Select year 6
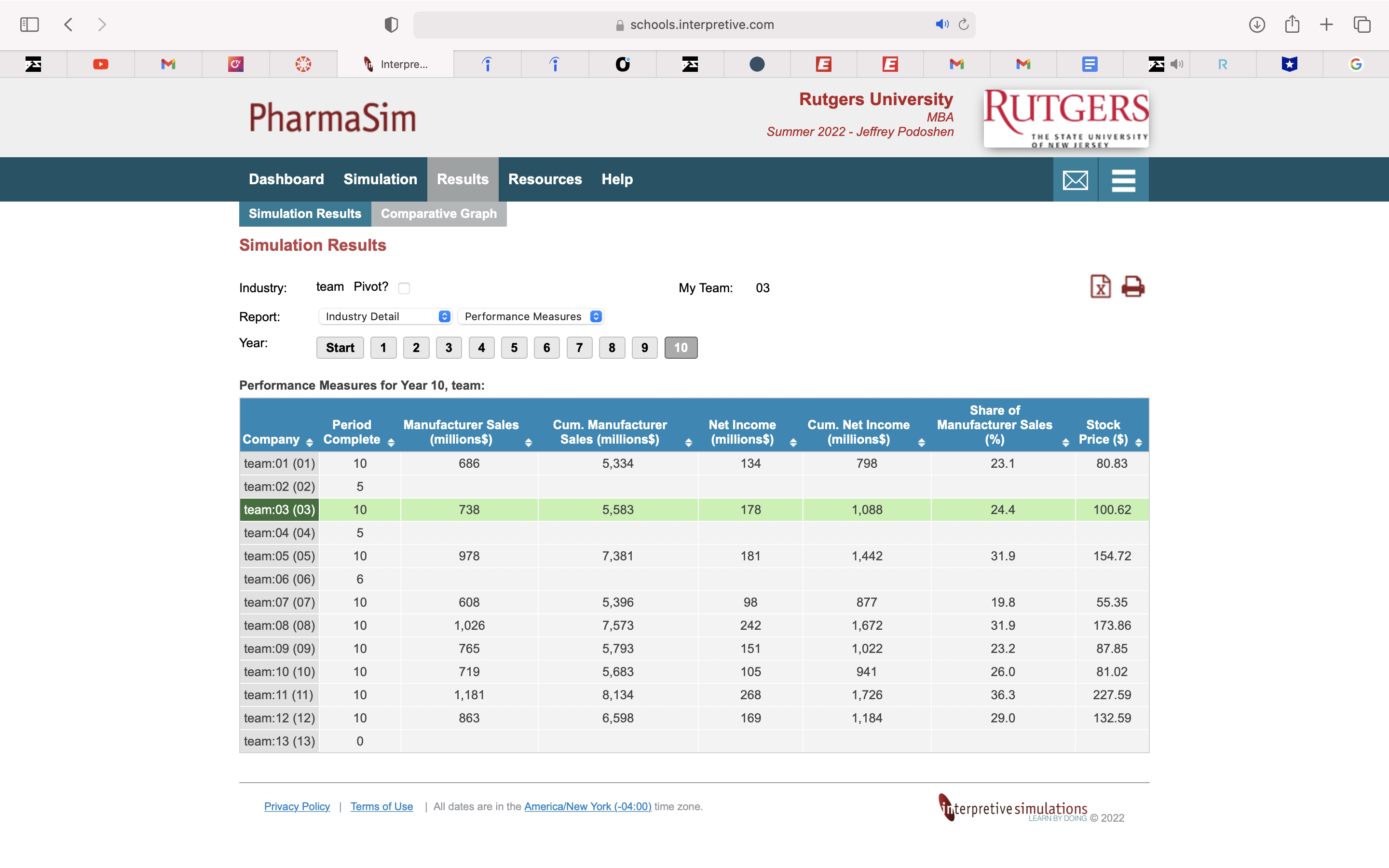This screenshot has width=1389, height=868. (547, 348)
